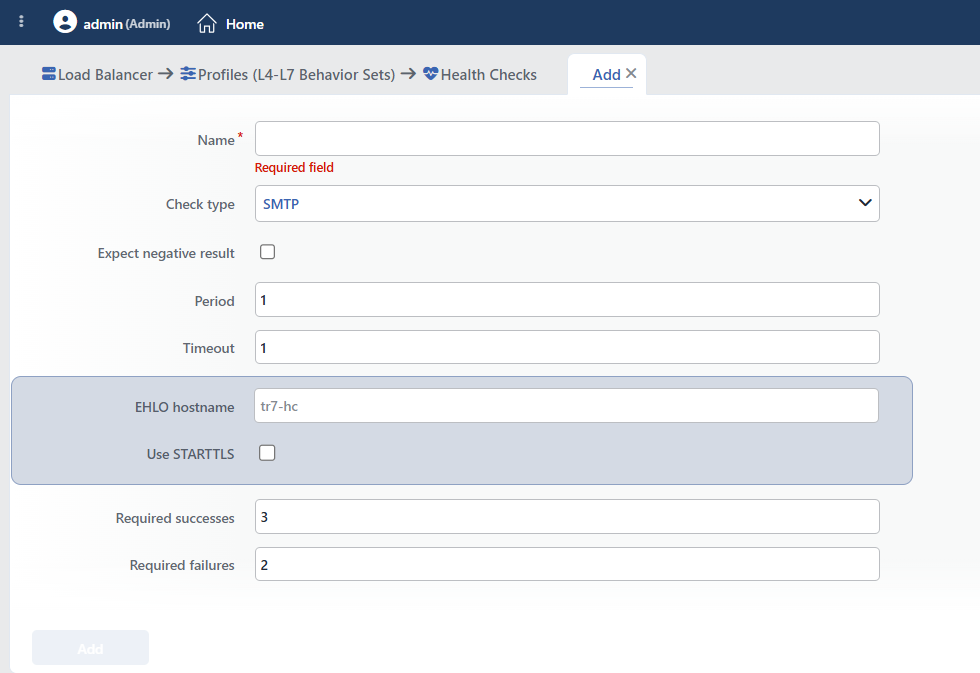The image size is (980, 673).
Task: Click the 'Period' label
Action: point(214,301)
